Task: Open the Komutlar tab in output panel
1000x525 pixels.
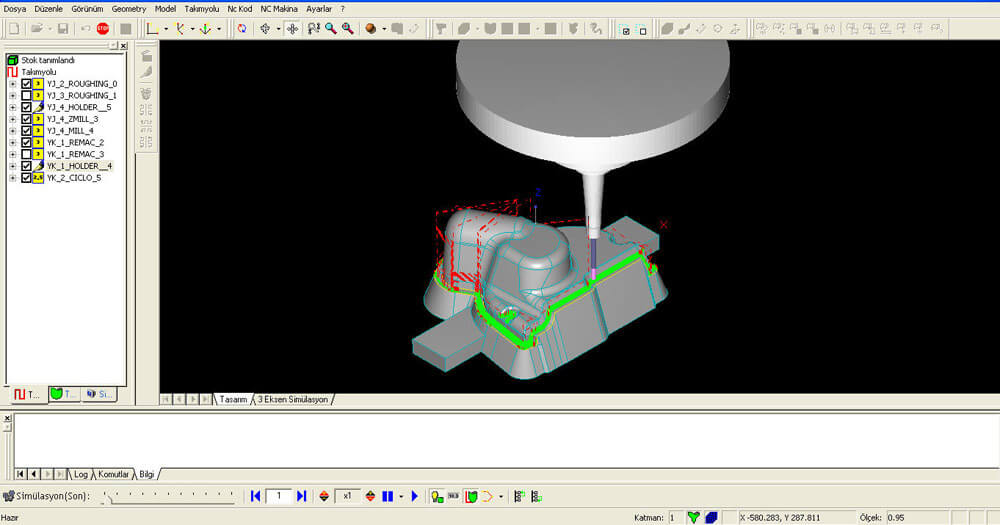Action: click(x=114, y=473)
